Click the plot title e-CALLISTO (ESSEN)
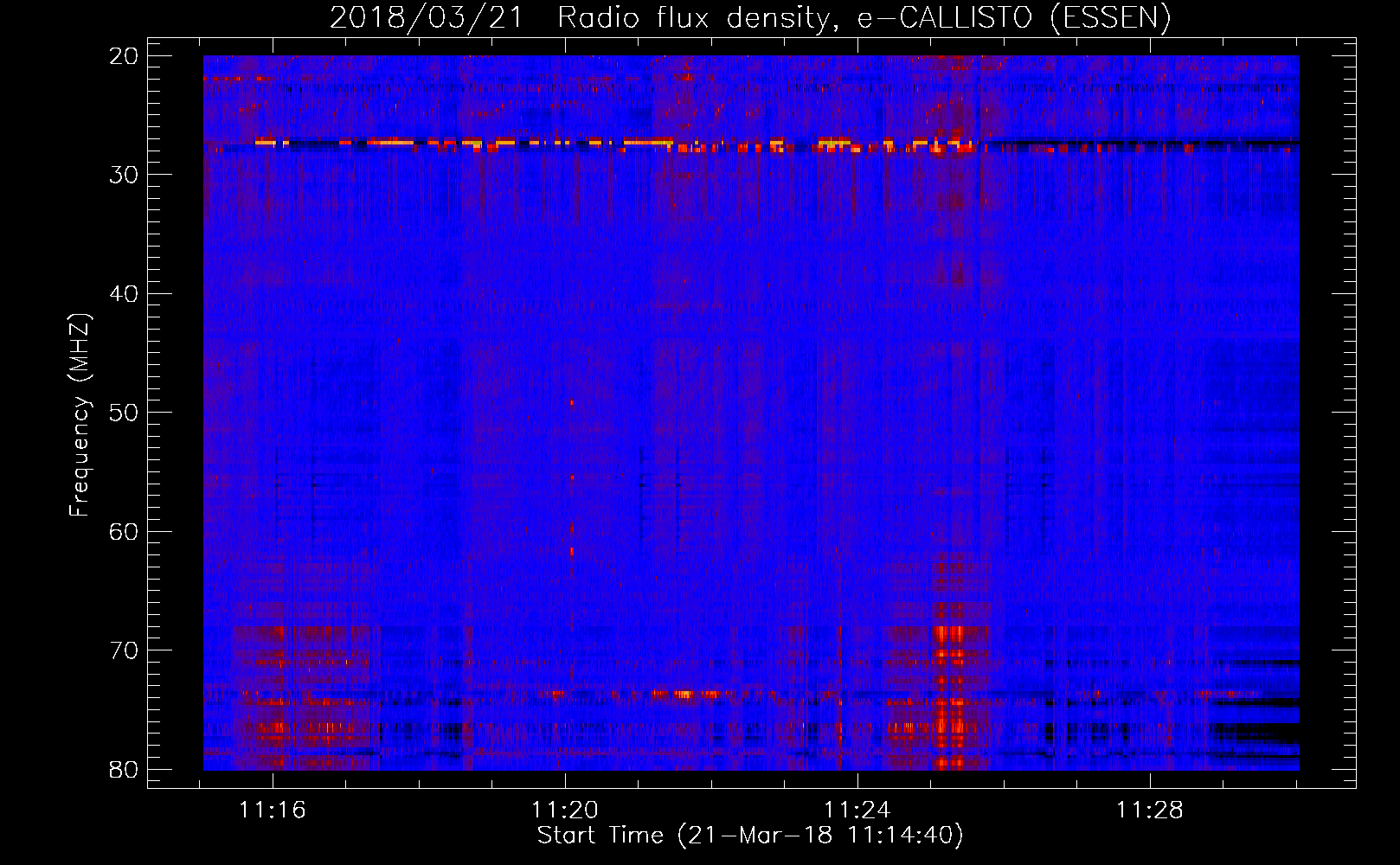The width and height of the screenshot is (1400, 865). click(x=1014, y=17)
